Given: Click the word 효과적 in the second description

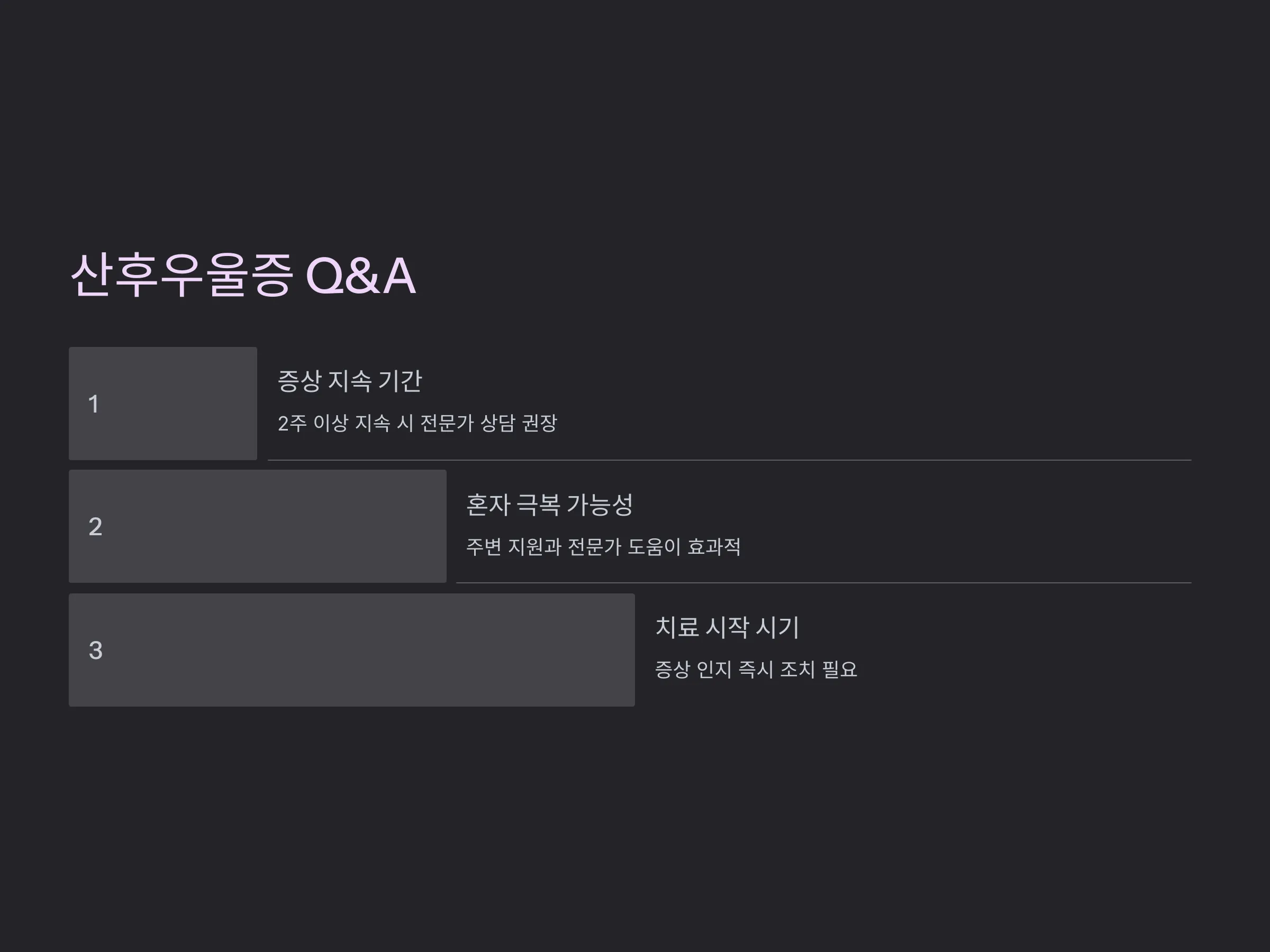Looking at the screenshot, I should (x=714, y=546).
